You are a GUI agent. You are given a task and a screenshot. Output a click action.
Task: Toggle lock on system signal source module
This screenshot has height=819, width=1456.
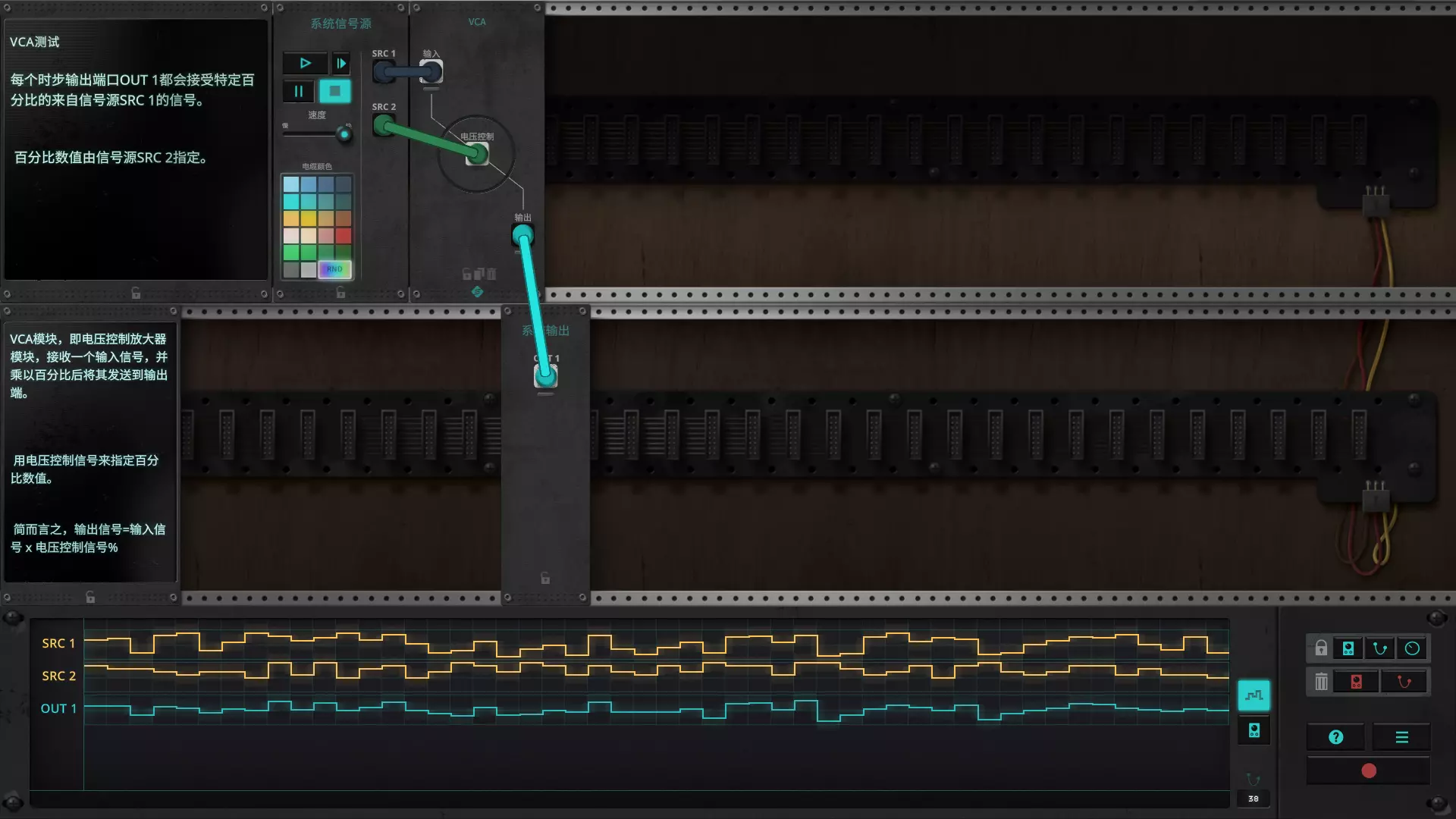[x=340, y=293]
